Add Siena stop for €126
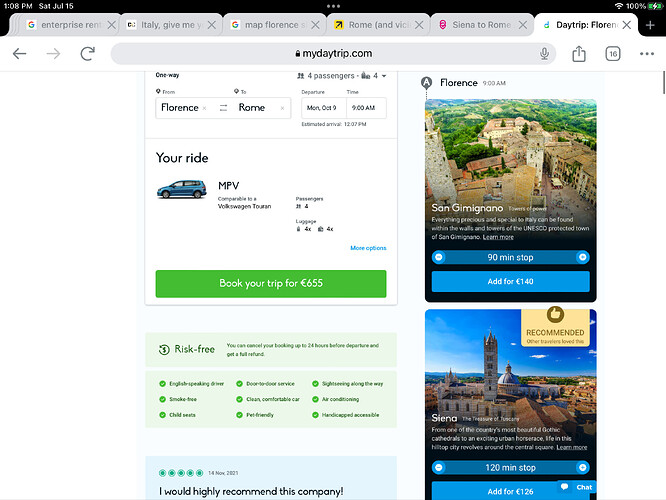 coord(511,491)
